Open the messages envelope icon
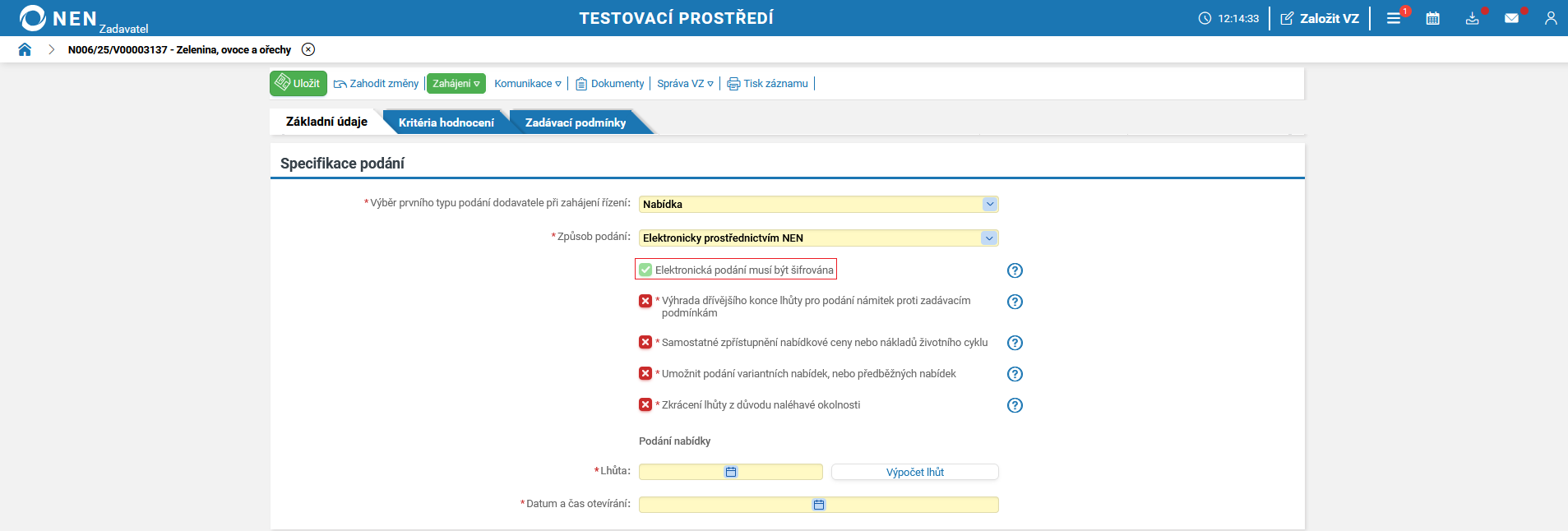Image resolution: width=1568 pixels, height=531 pixels. (1511, 18)
